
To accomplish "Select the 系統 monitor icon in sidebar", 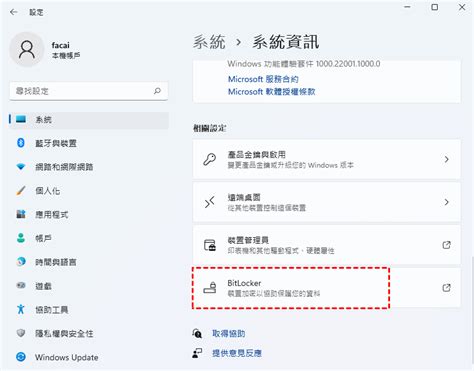I will (21, 119).
